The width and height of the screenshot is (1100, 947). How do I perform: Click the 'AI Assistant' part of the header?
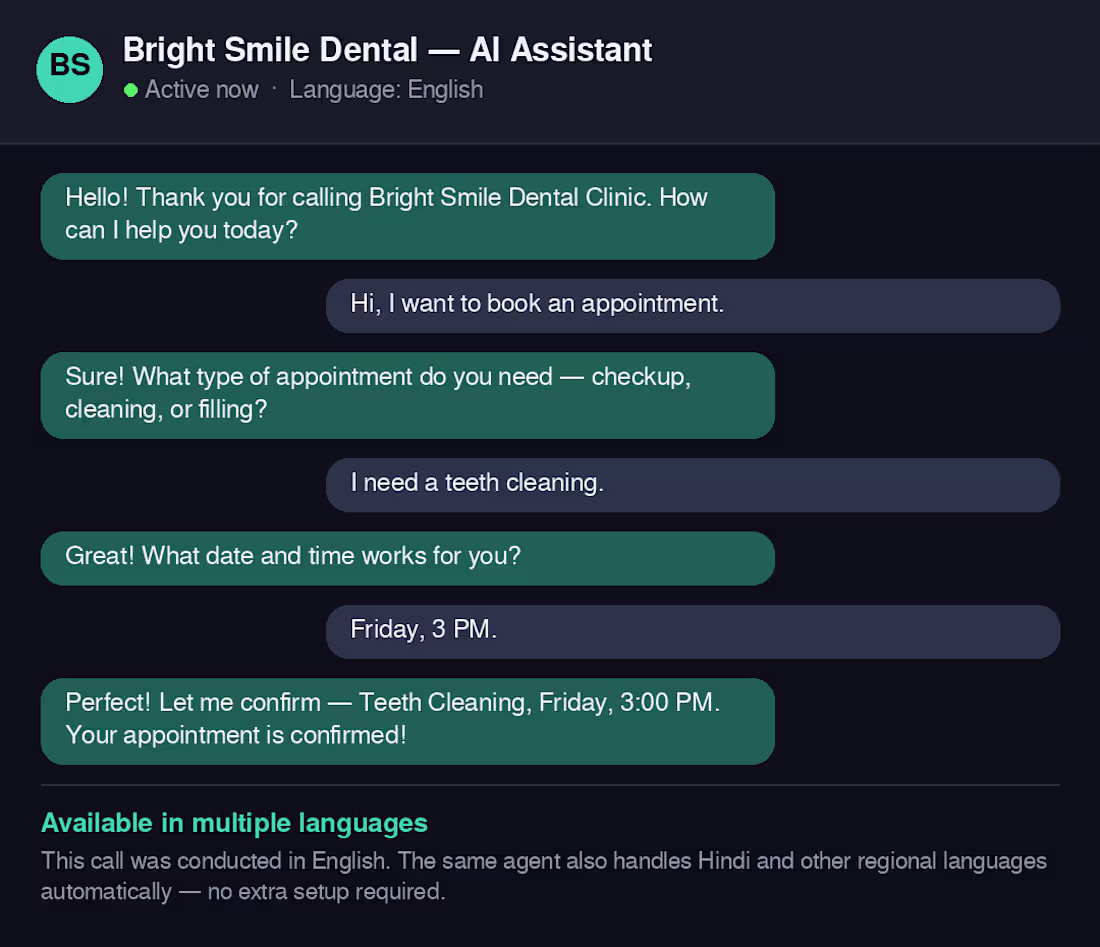pyautogui.click(x=561, y=50)
